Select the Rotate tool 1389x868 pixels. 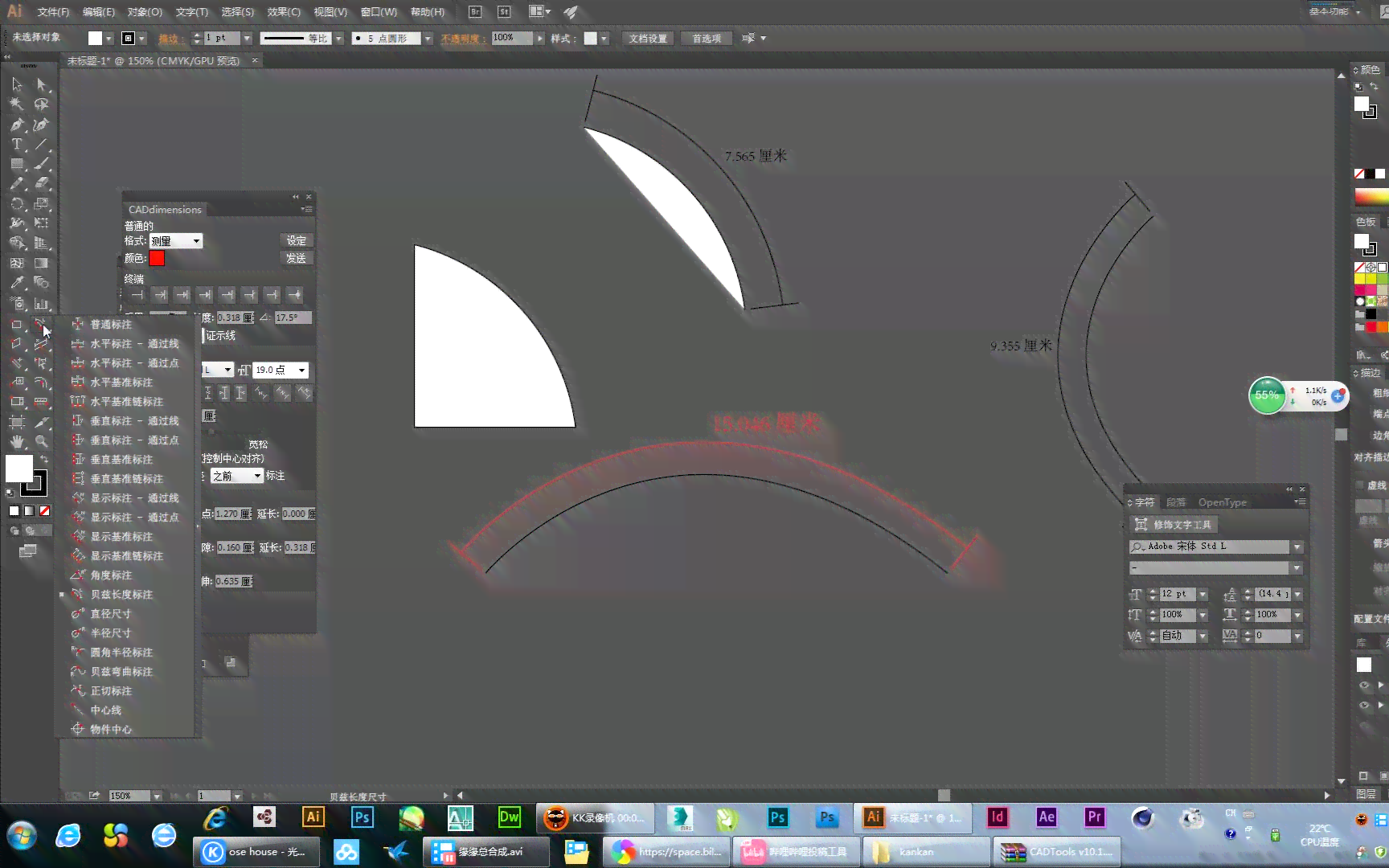[17, 204]
